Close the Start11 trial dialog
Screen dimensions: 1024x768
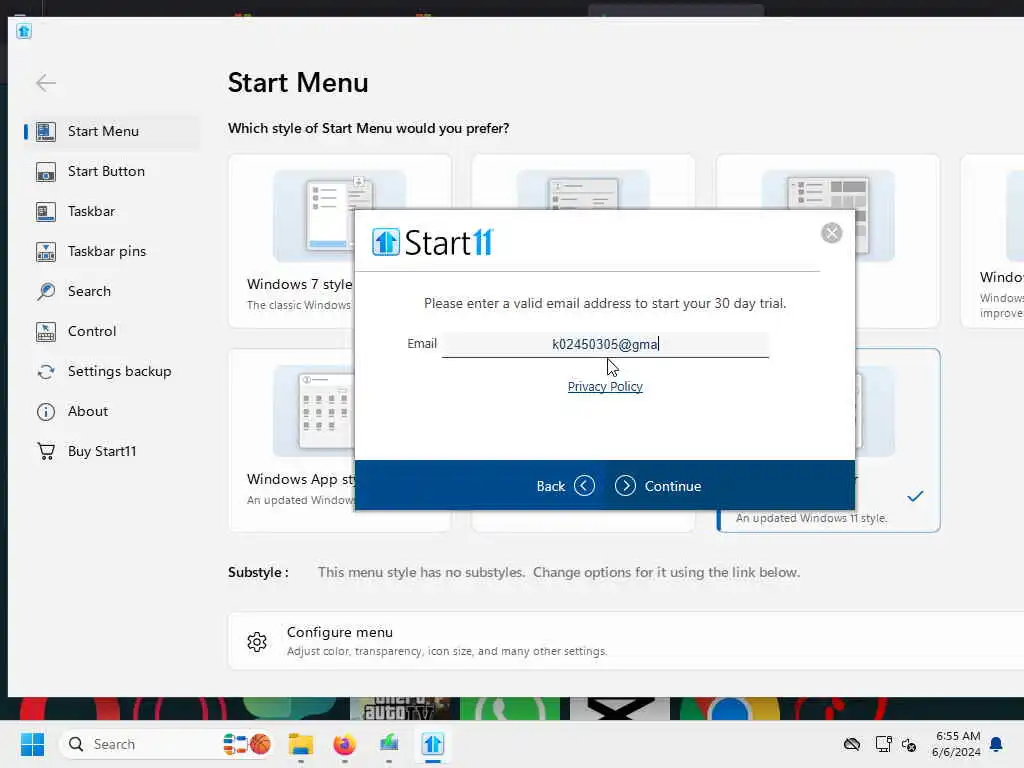[x=831, y=233]
